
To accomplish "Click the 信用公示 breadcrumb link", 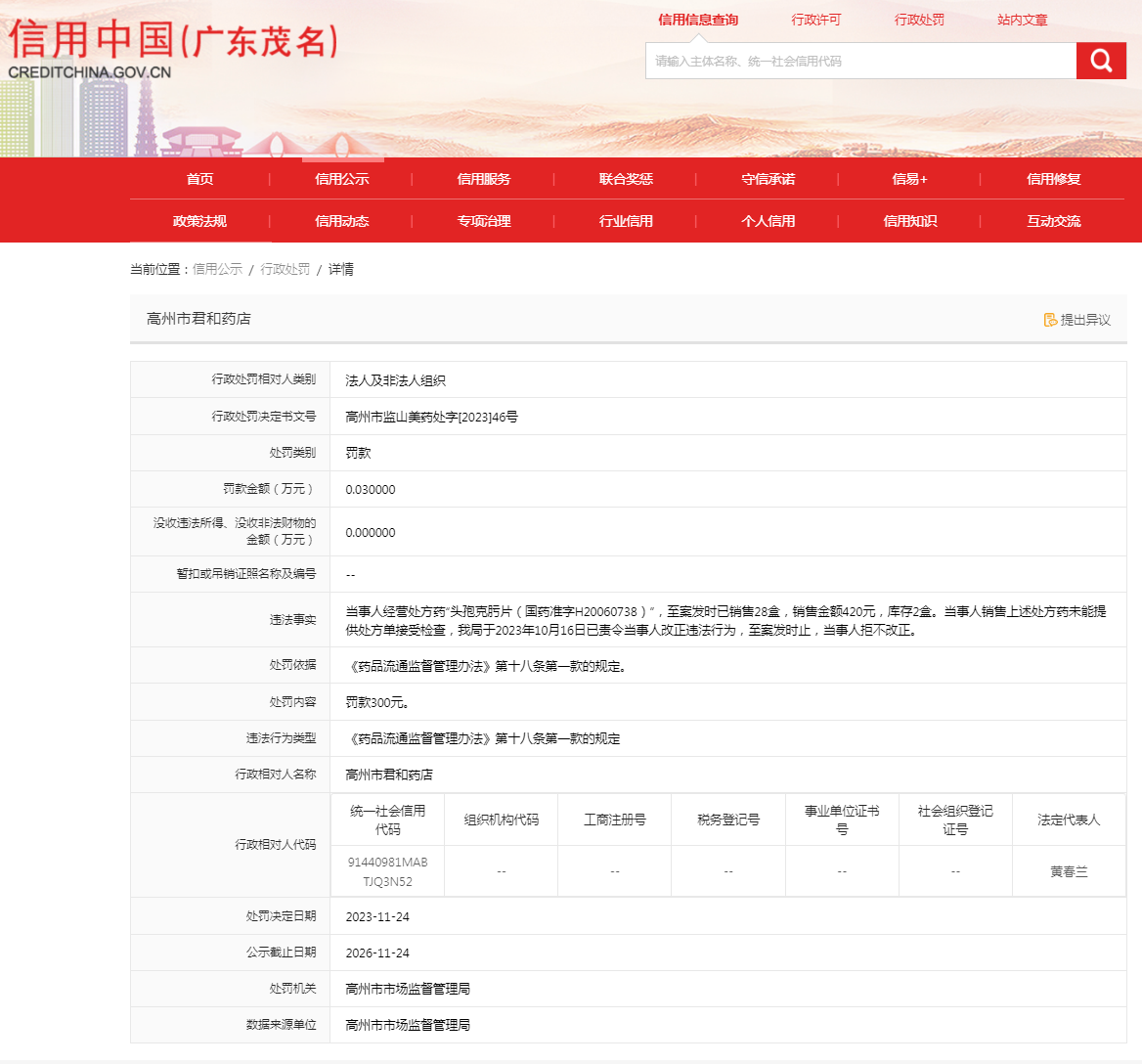I will [217, 269].
